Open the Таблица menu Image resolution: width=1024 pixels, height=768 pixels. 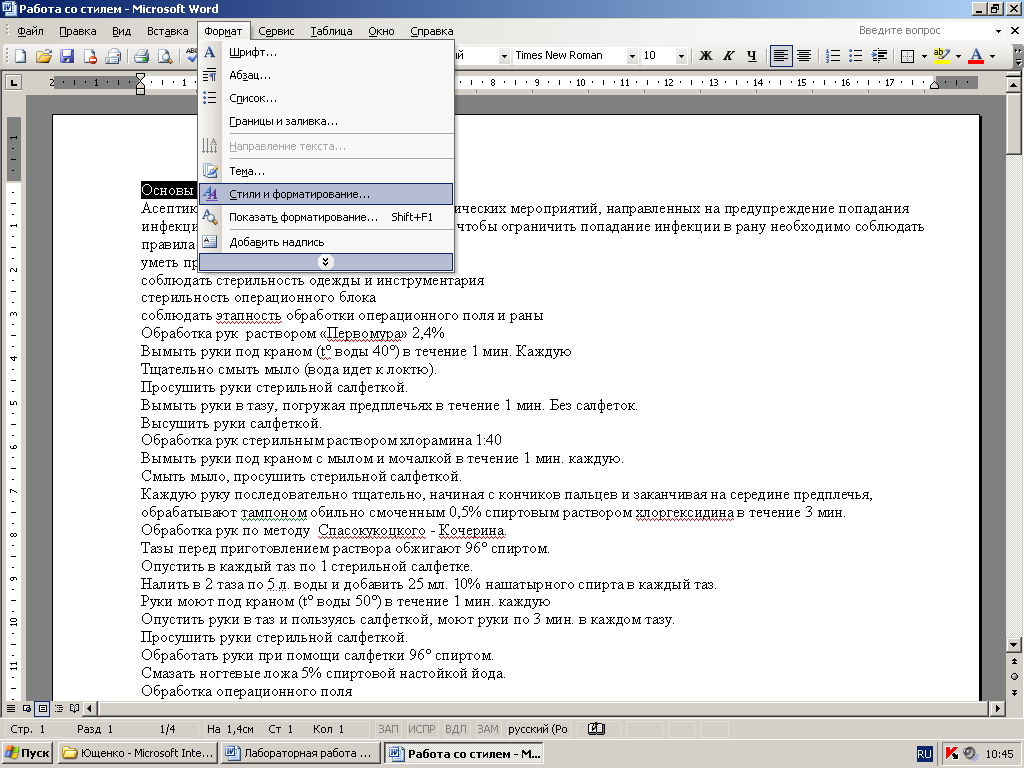pyautogui.click(x=331, y=31)
